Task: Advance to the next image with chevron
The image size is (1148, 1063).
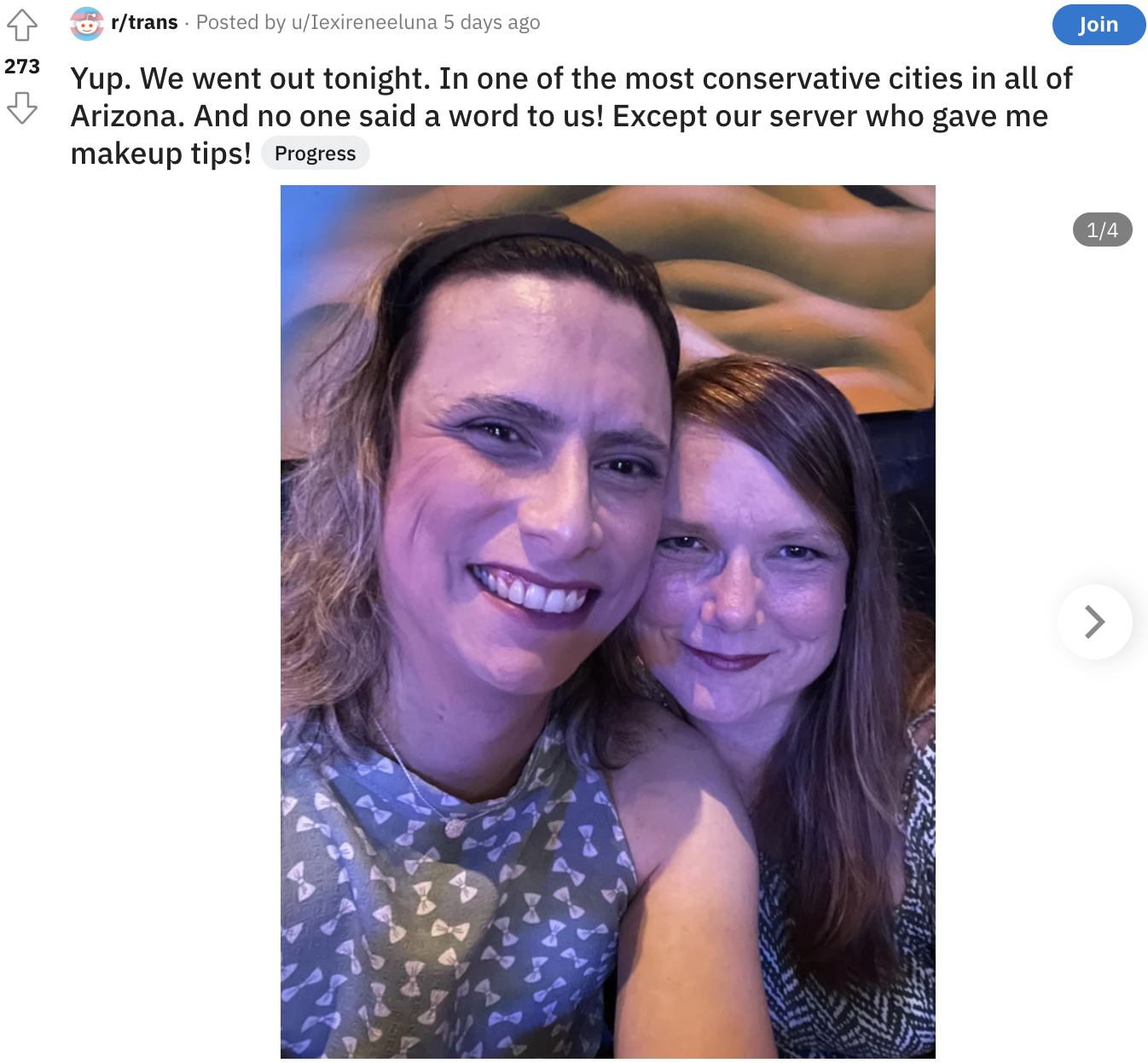Action: pyautogui.click(x=1094, y=622)
